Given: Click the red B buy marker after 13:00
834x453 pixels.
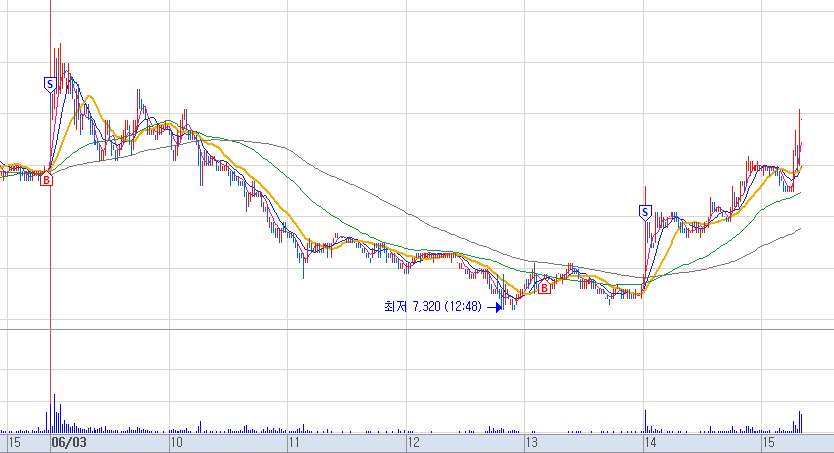Looking at the screenshot, I should tap(544, 288).
